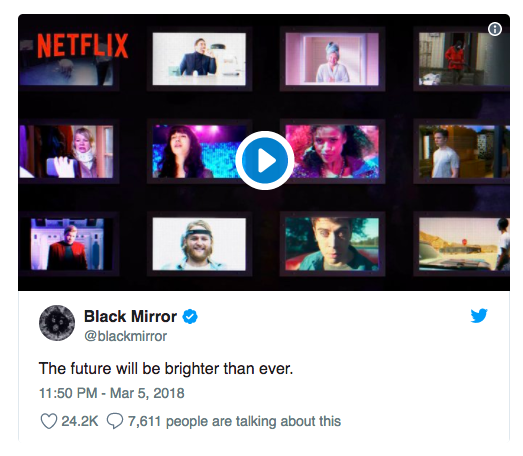
Task: Click thumbnail of woman with towel on head
Action: point(332,59)
